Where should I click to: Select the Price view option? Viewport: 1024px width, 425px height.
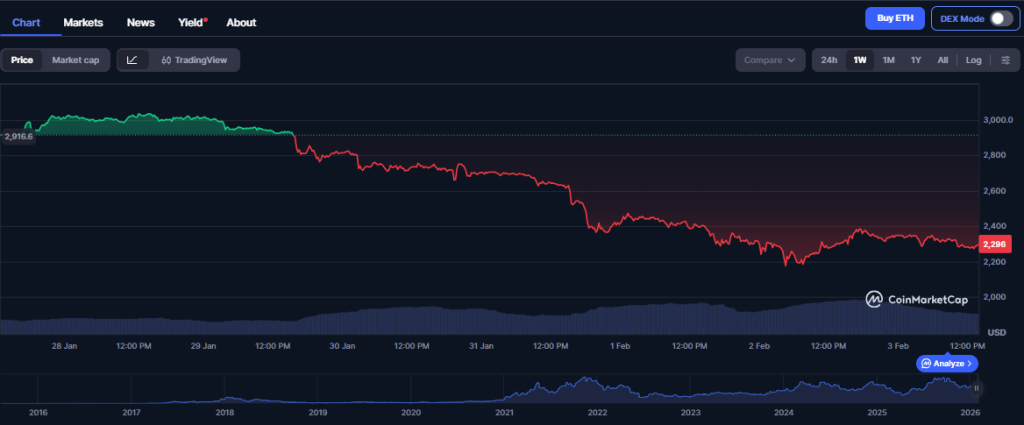pos(22,60)
